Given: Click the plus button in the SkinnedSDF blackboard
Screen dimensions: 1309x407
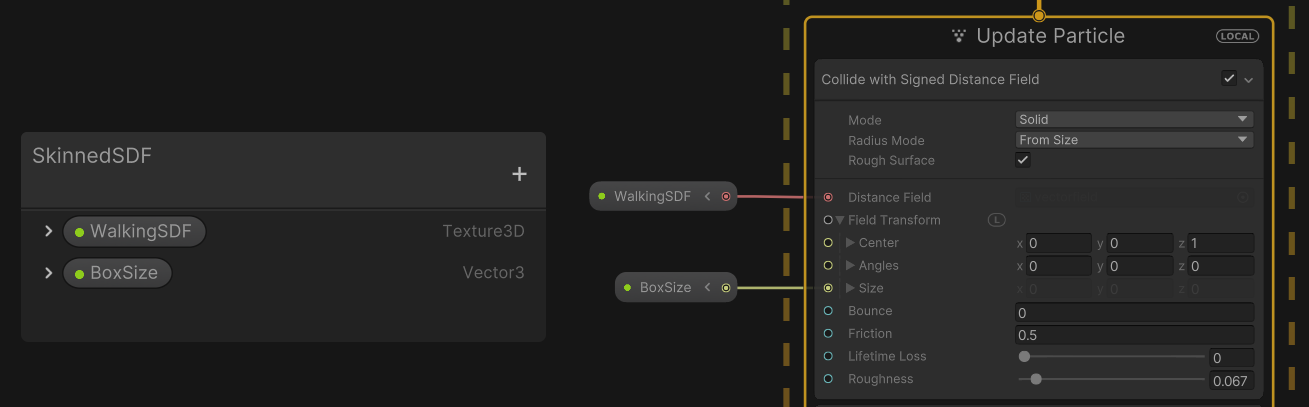Looking at the screenshot, I should (x=519, y=174).
